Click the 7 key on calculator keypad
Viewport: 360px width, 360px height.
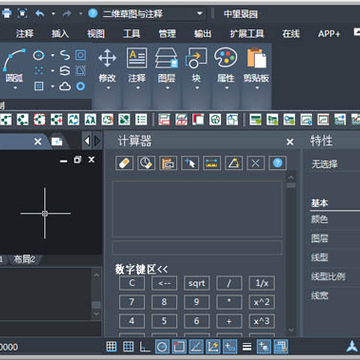[x=132, y=302]
